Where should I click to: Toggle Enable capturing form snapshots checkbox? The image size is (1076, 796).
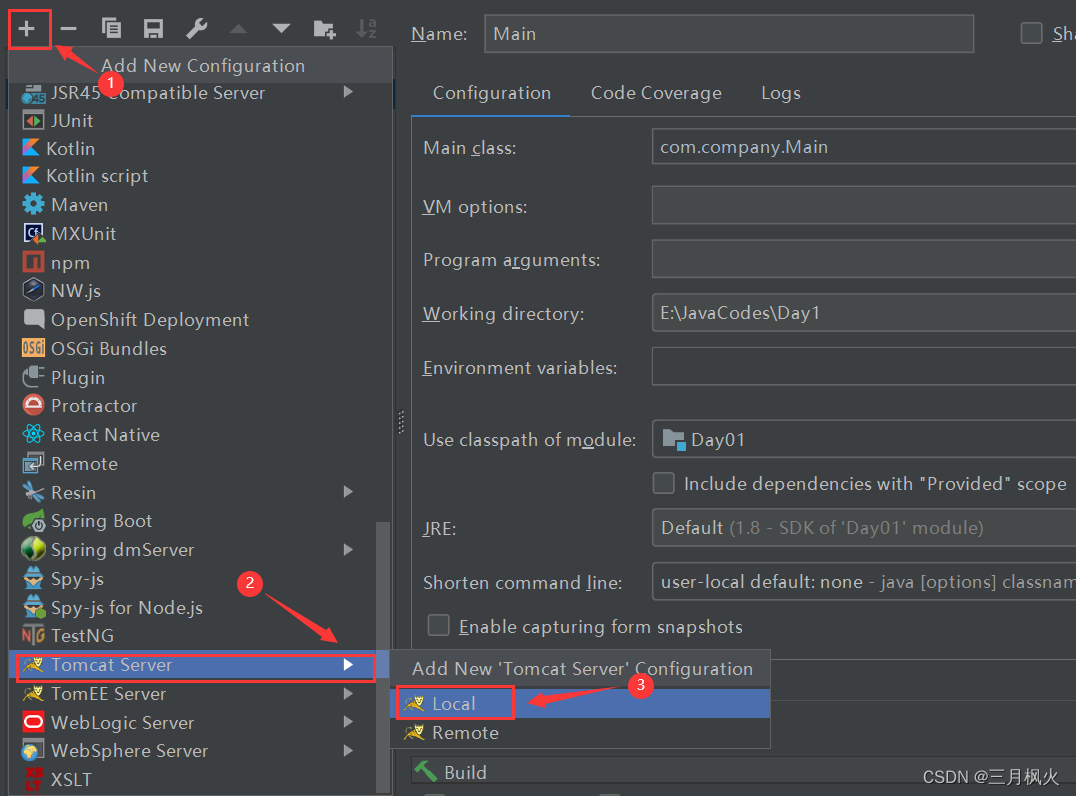tap(438, 626)
